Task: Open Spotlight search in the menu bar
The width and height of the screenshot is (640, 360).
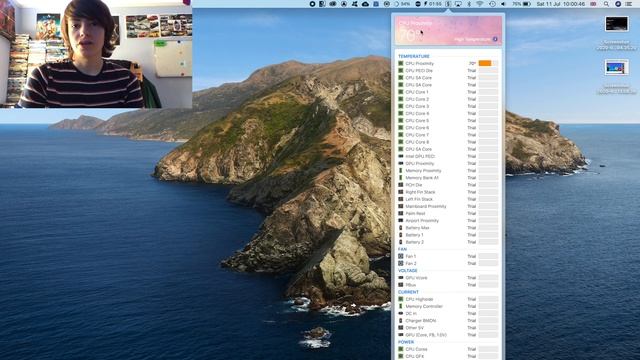Action: 606,4
